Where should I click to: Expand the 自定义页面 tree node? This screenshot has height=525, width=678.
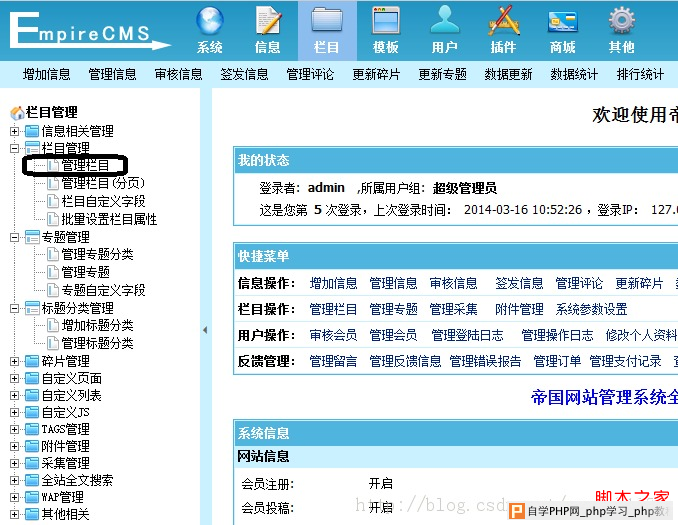tap(14, 378)
